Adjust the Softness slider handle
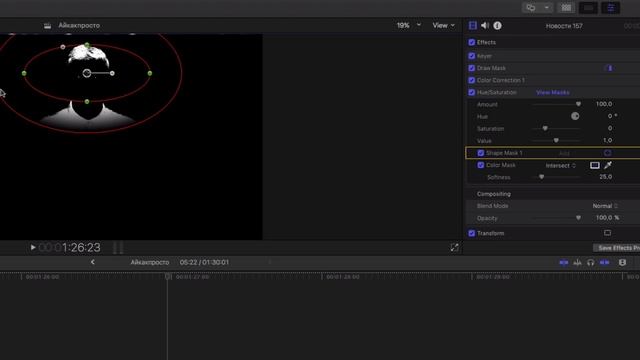This screenshot has width=640, height=360. tap(542, 177)
